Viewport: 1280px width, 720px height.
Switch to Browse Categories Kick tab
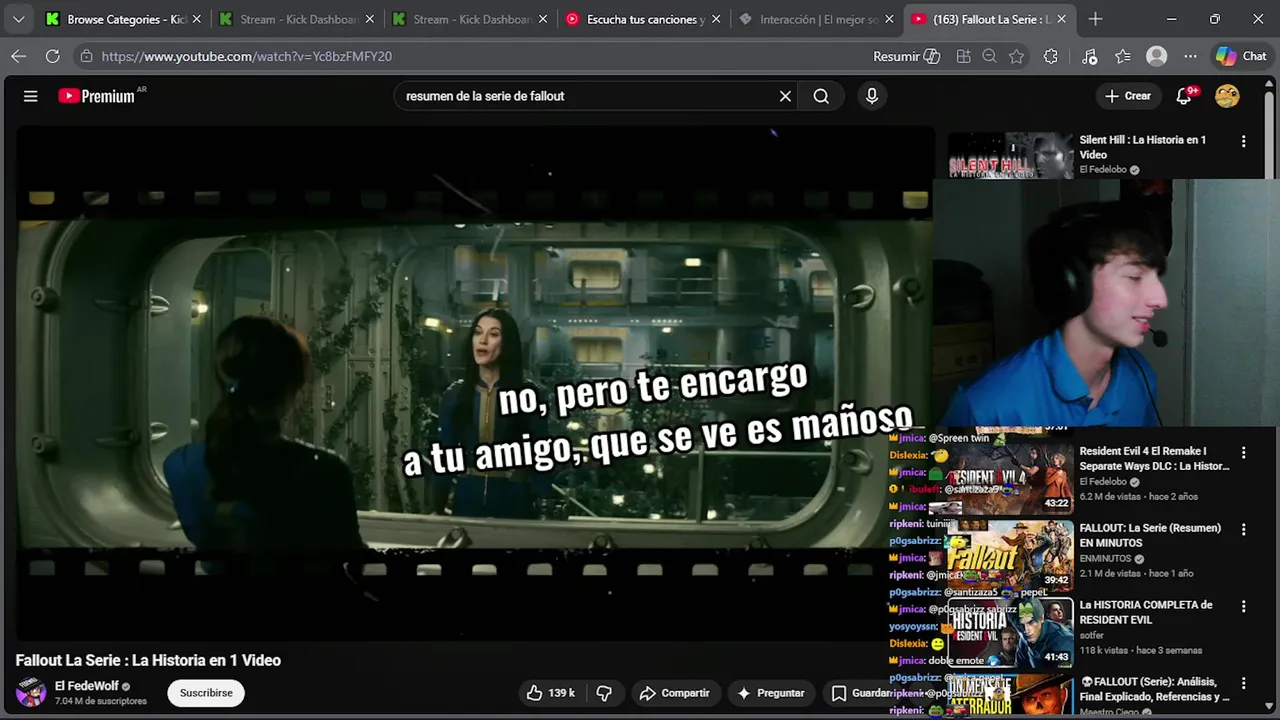[122, 19]
